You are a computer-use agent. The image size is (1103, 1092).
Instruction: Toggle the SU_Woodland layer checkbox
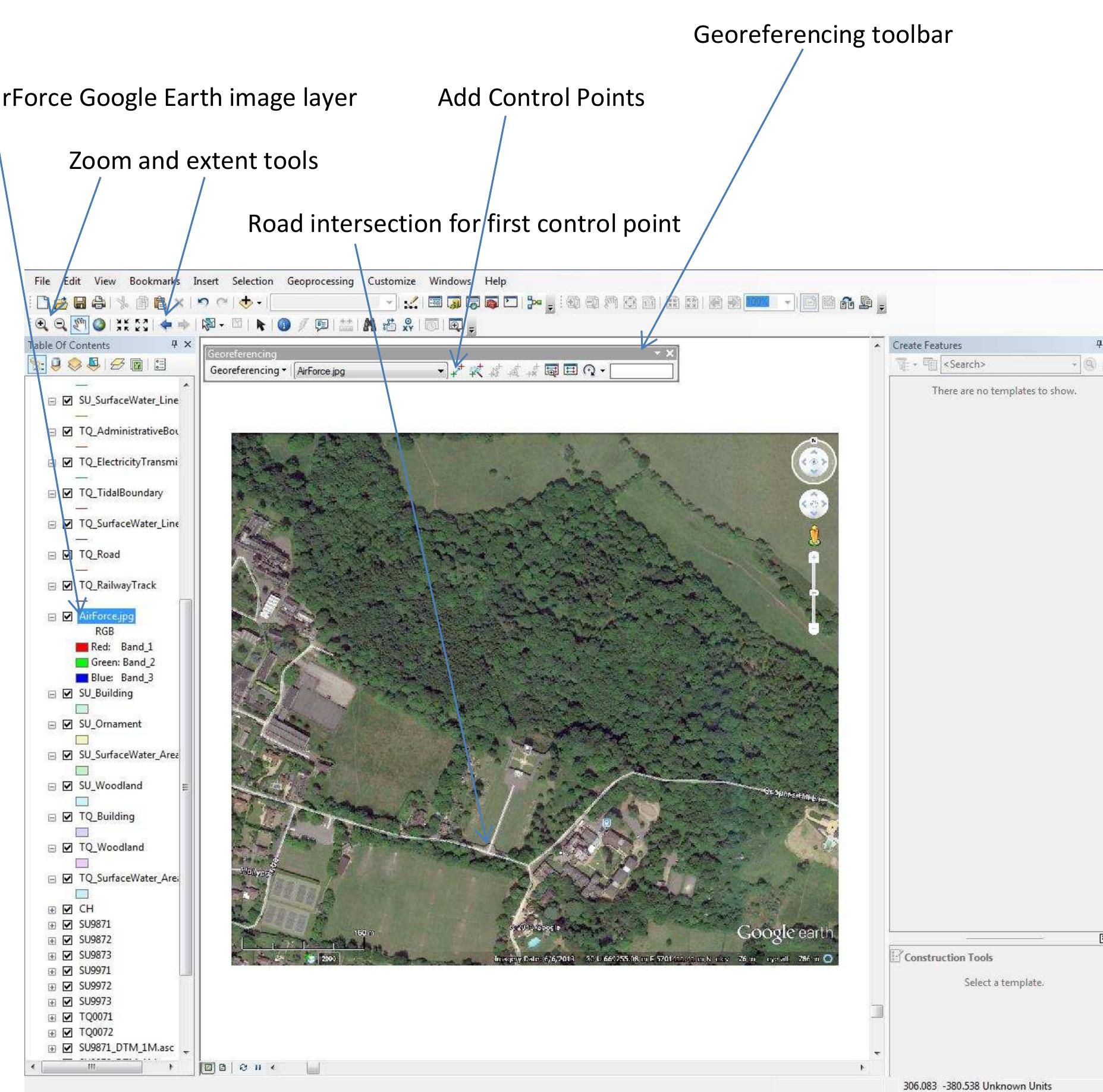(68, 786)
